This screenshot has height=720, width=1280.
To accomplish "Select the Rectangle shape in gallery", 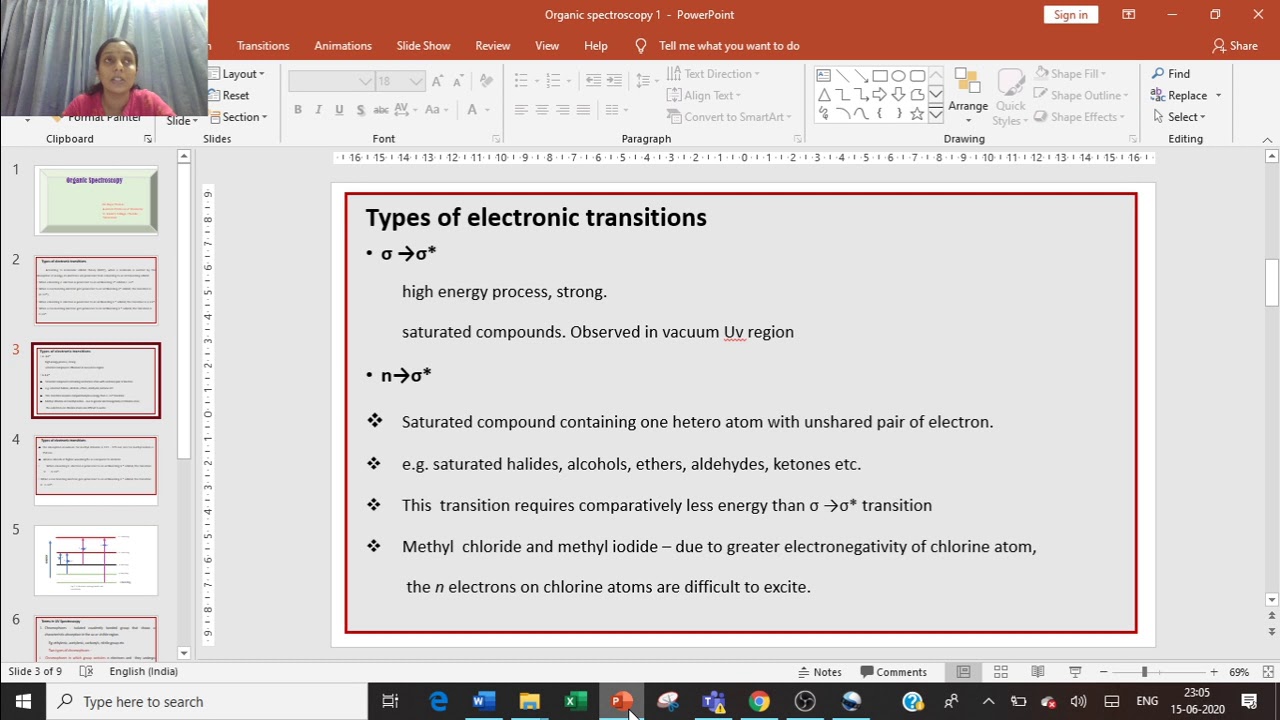I will [x=880, y=76].
